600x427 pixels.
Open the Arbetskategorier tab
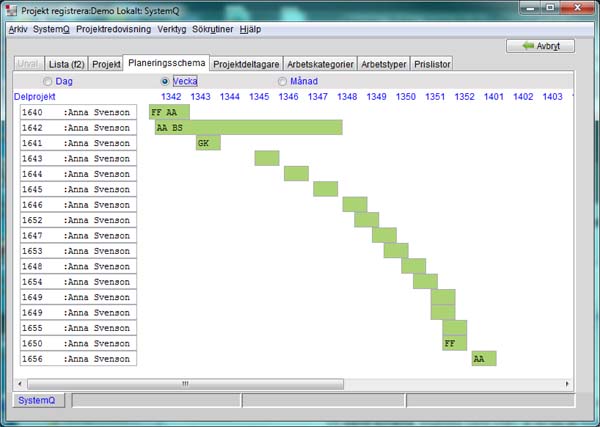pyautogui.click(x=320, y=64)
